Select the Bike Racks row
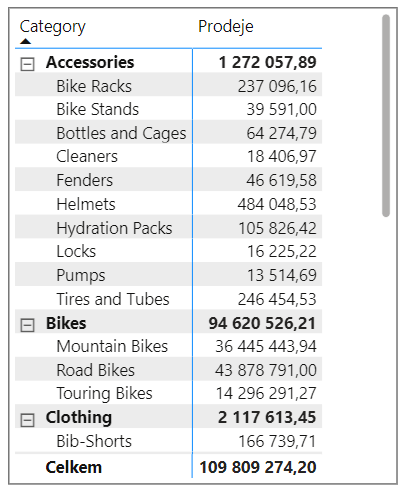Screen dimensions: 407x491 [x=169, y=86]
